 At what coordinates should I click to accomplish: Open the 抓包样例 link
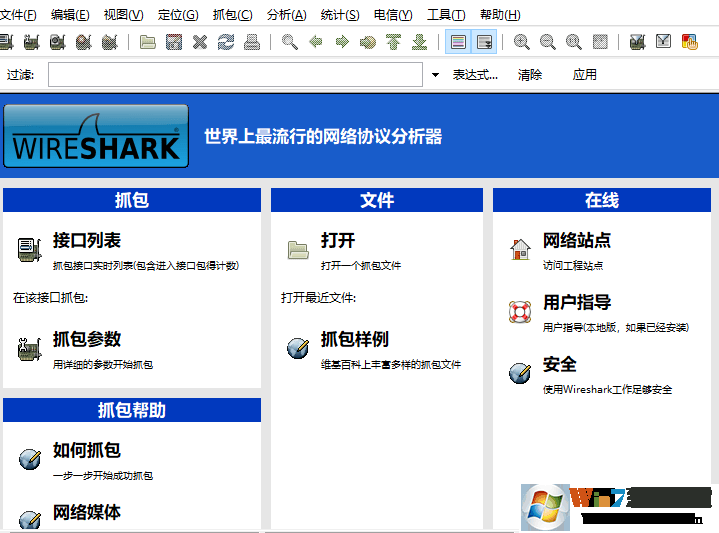[x=354, y=340]
